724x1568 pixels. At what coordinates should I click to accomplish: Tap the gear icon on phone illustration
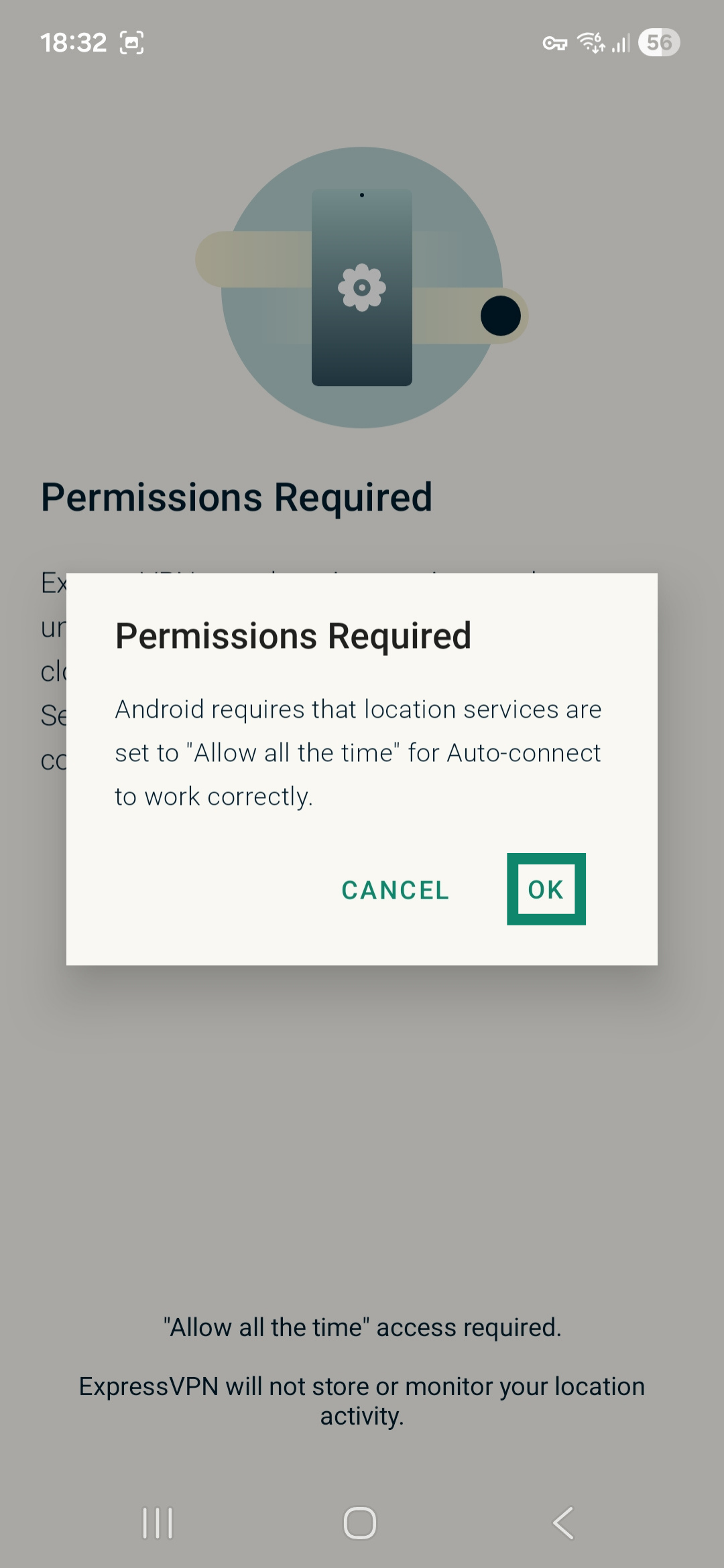[362, 287]
